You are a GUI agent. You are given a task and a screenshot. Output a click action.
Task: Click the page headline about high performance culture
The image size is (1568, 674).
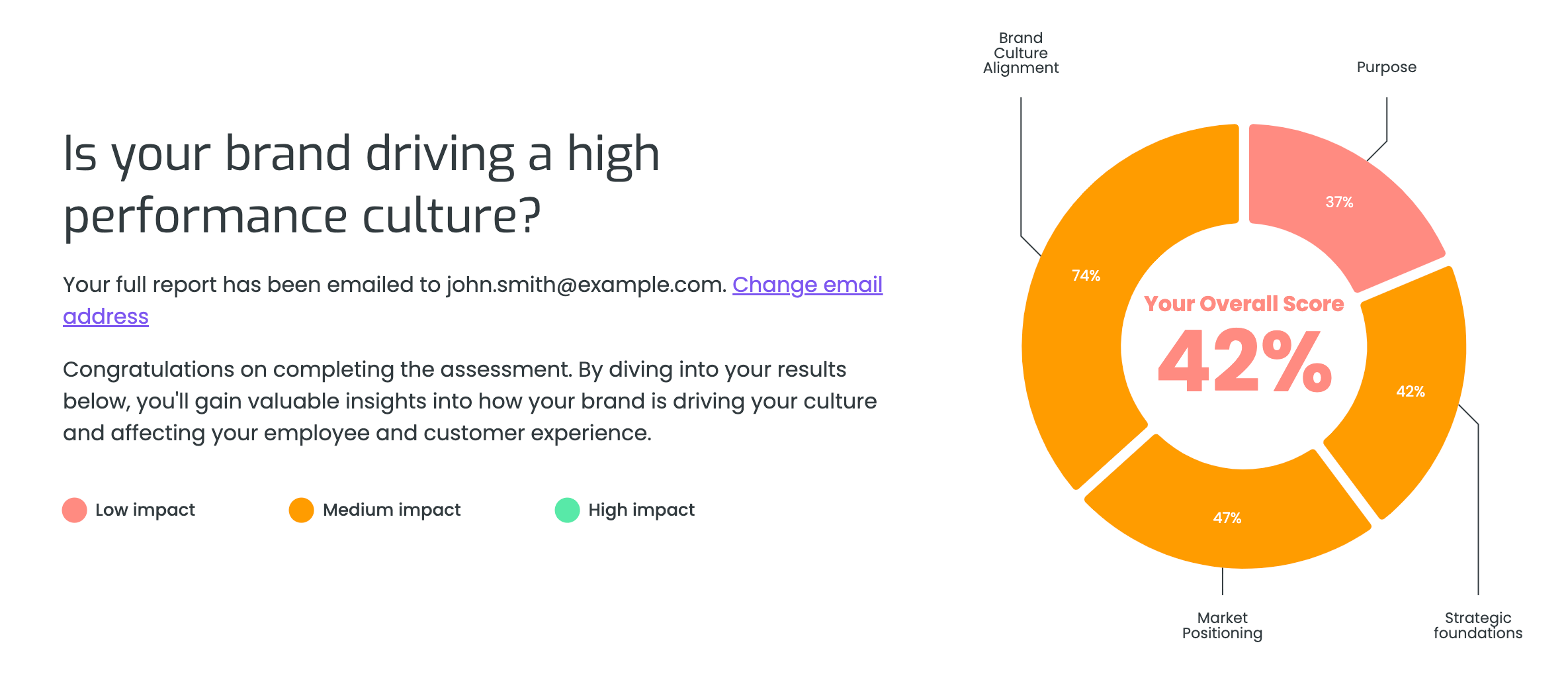pyautogui.click(x=361, y=184)
